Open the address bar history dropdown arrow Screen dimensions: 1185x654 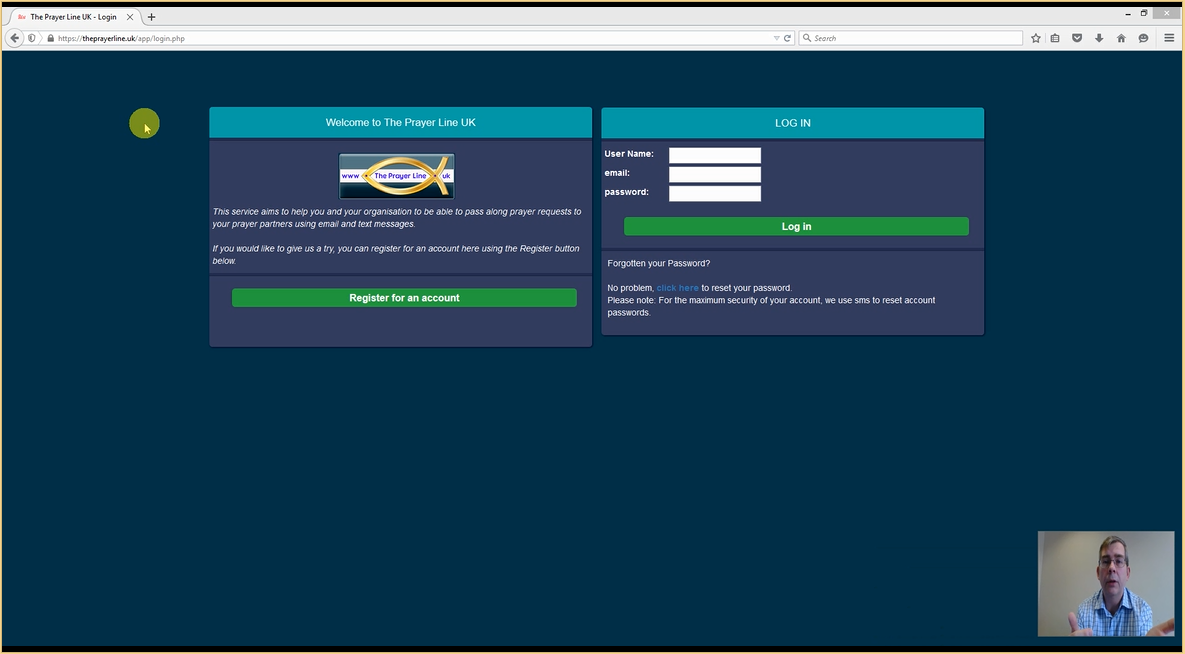(x=776, y=38)
